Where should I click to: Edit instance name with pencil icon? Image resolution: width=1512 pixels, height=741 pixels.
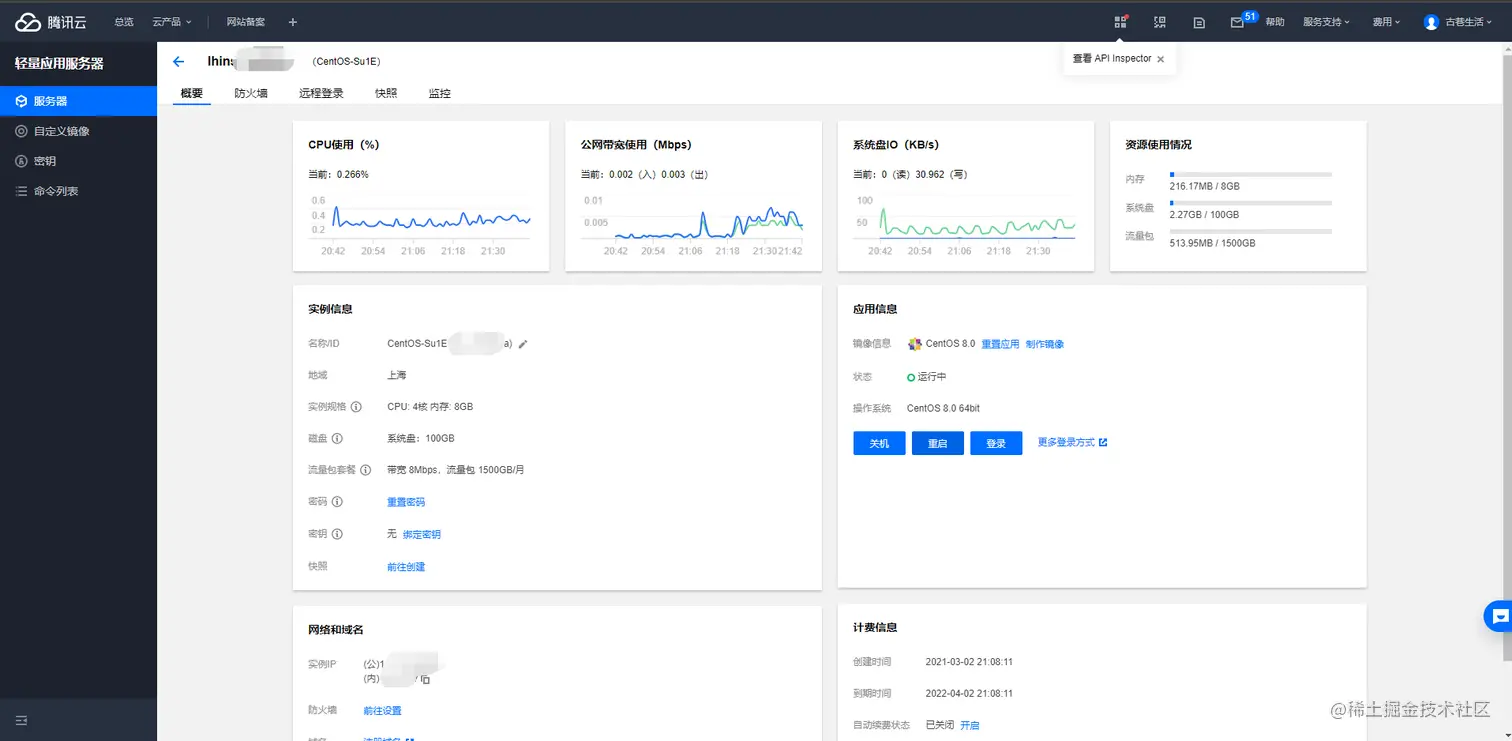click(523, 344)
